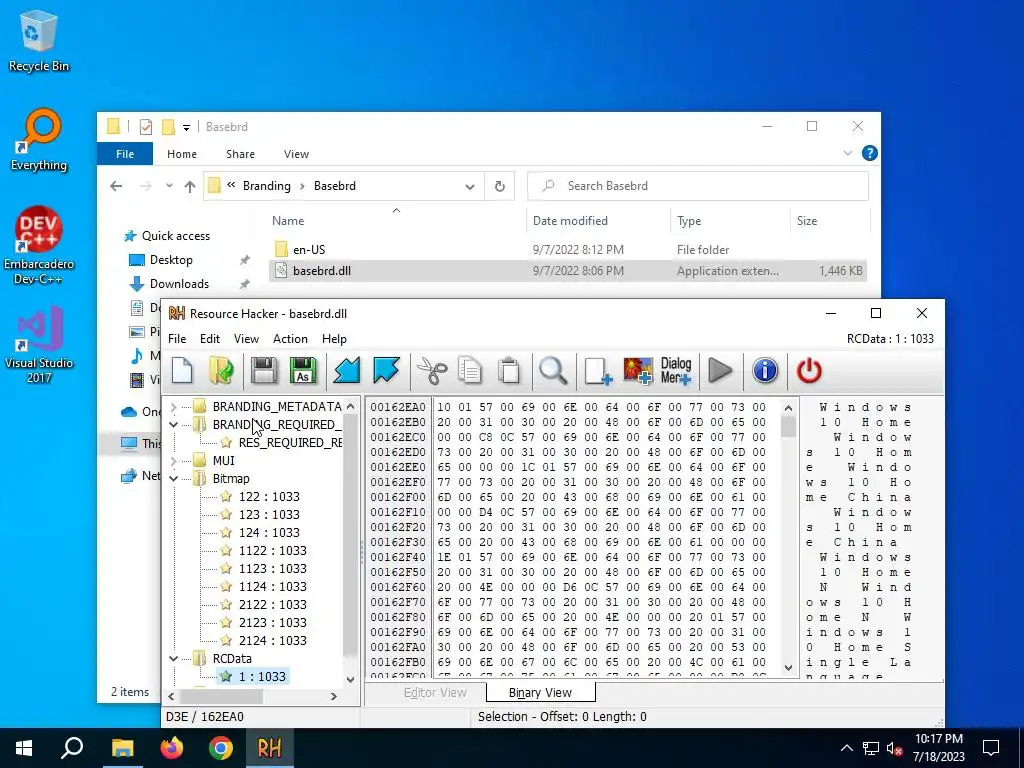Click the Save floppy disk icon

(x=264, y=370)
